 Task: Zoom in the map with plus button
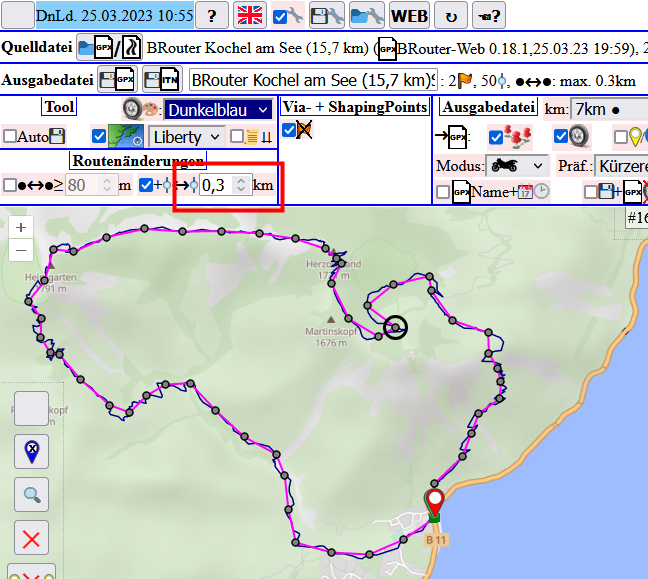[x=21, y=227]
